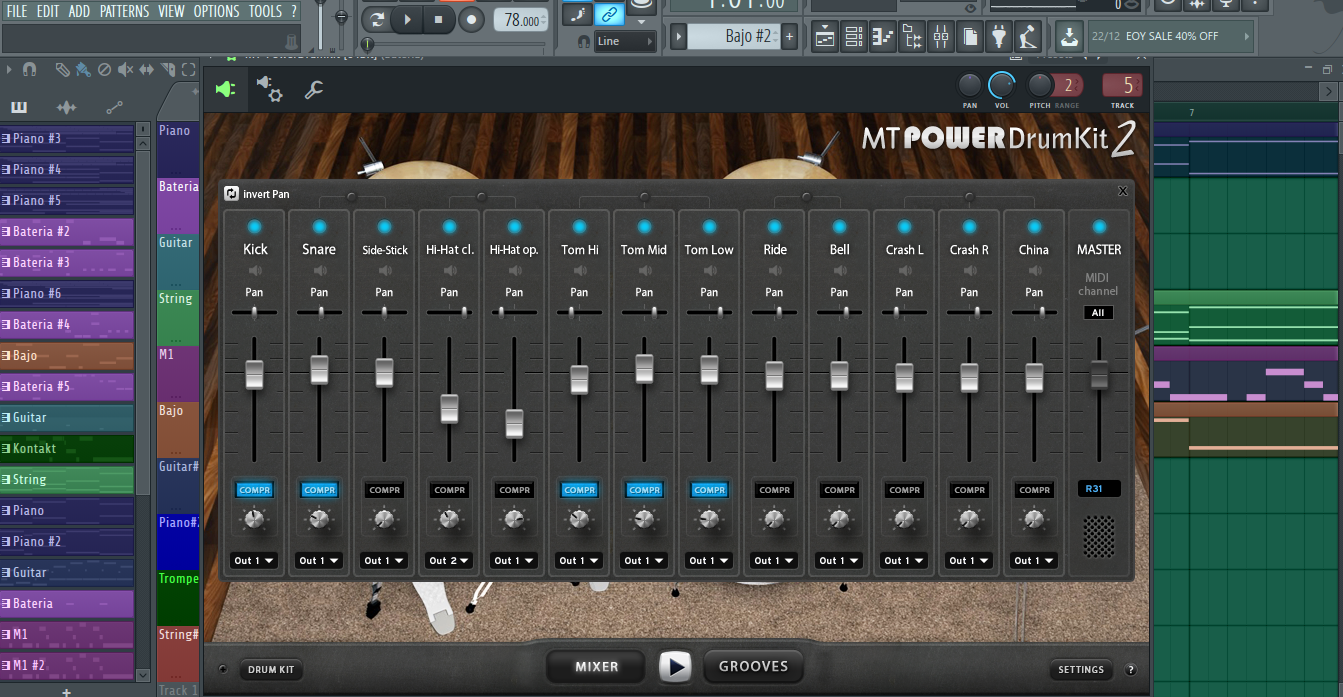Click the DRUM KIT button
The width and height of the screenshot is (1343, 697).
coord(271,670)
